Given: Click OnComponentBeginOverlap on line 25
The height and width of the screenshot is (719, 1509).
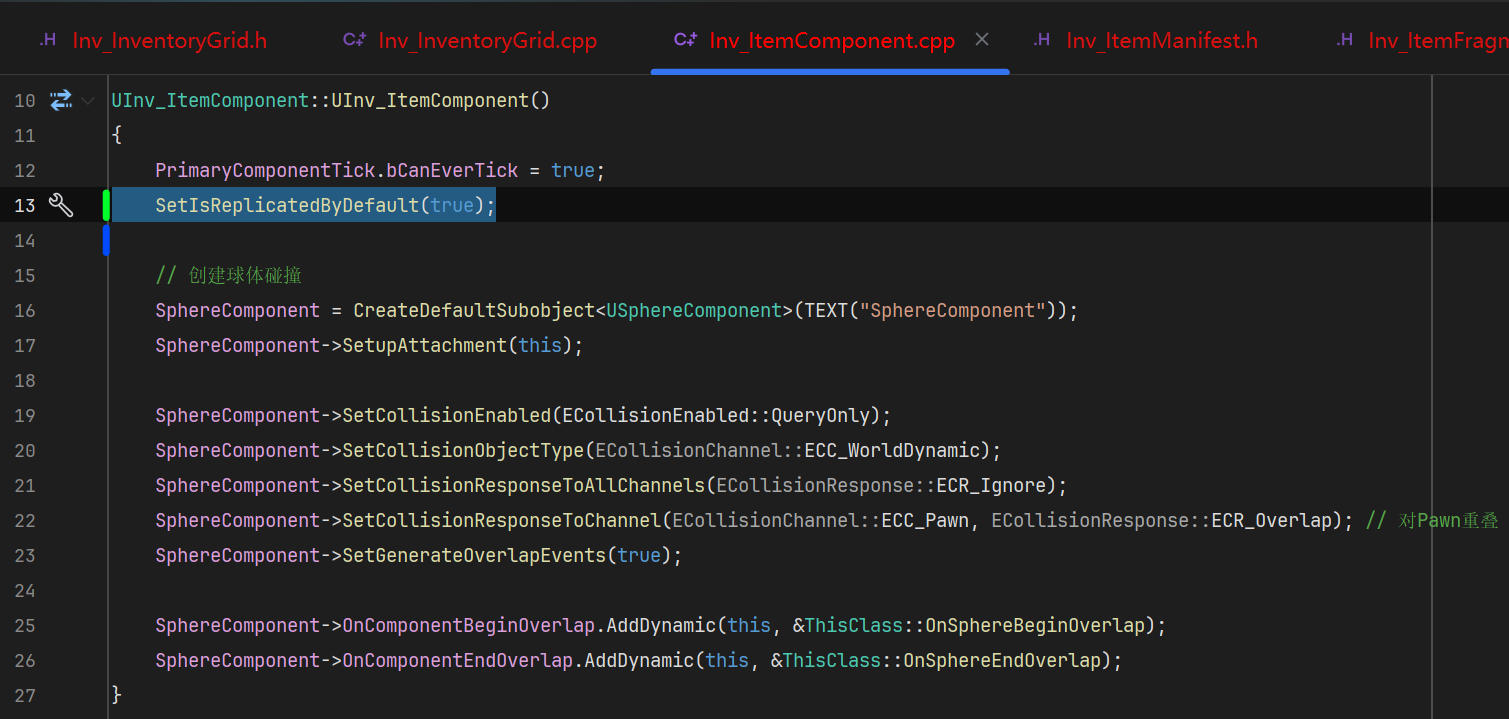Looking at the screenshot, I should click(x=469, y=626).
